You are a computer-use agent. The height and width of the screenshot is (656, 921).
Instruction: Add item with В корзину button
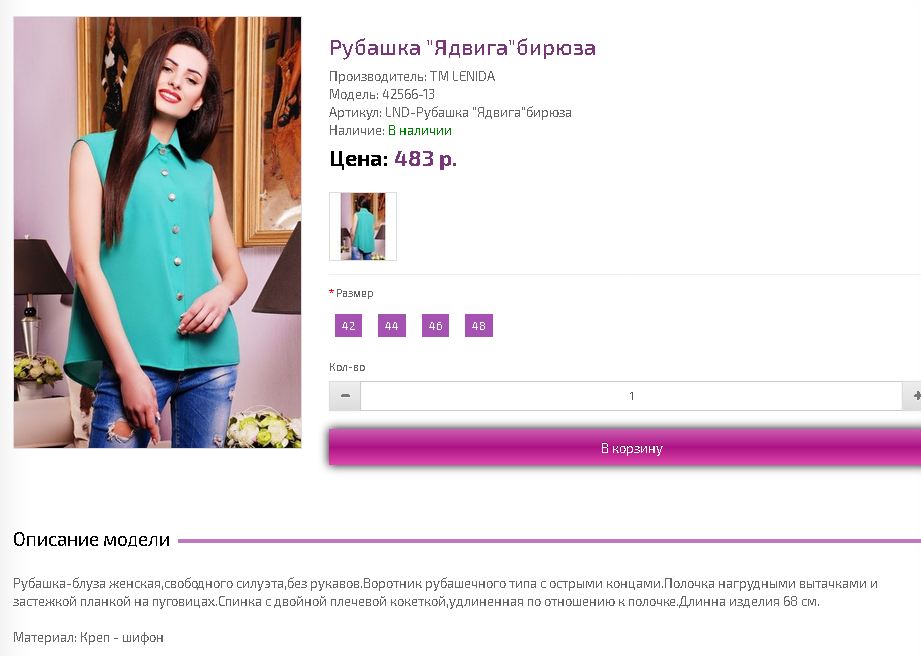pos(625,448)
